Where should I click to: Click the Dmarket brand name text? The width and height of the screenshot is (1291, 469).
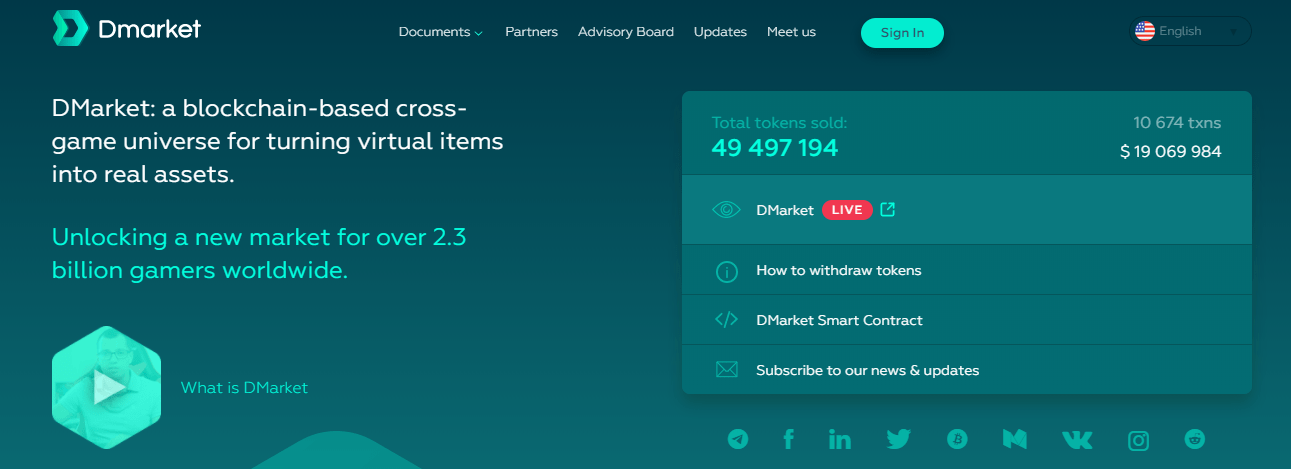pos(149,30)
